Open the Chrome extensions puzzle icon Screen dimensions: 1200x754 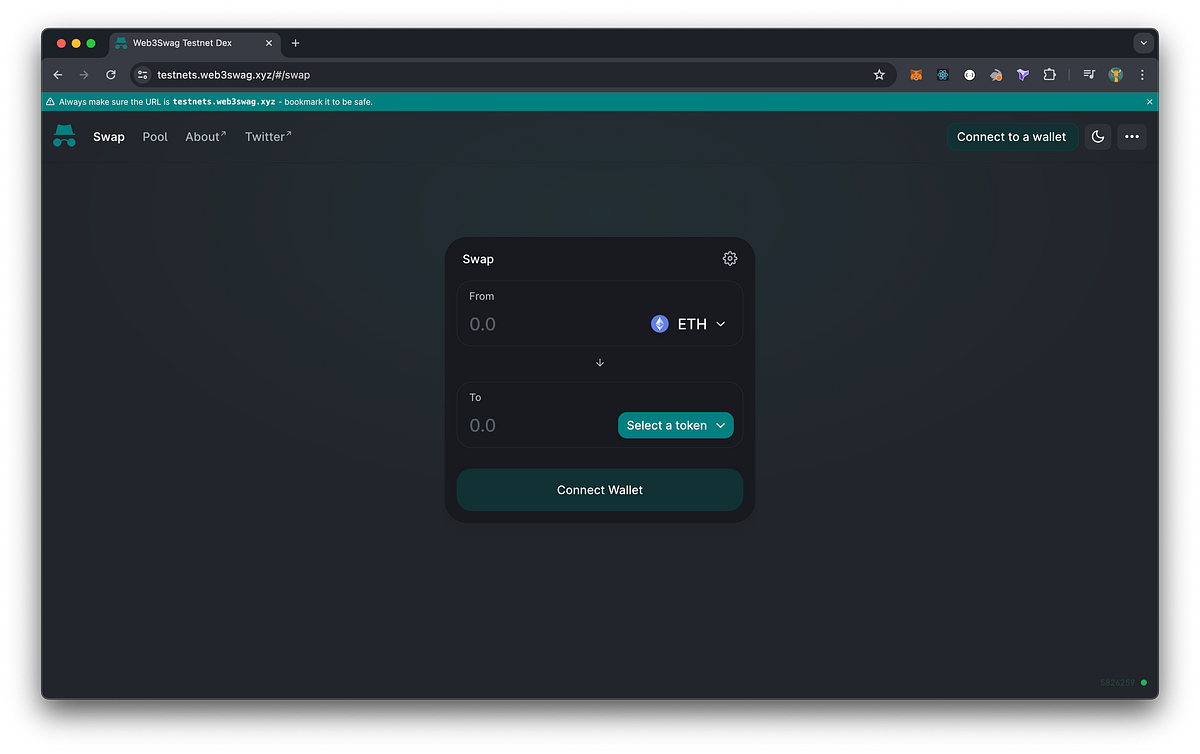1049,74
